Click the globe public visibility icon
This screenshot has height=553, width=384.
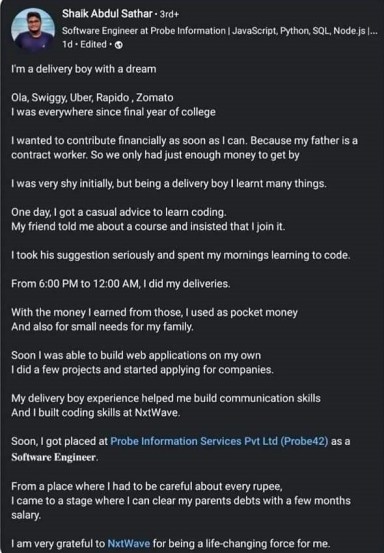pyautogui.click(x=119, y=45)
